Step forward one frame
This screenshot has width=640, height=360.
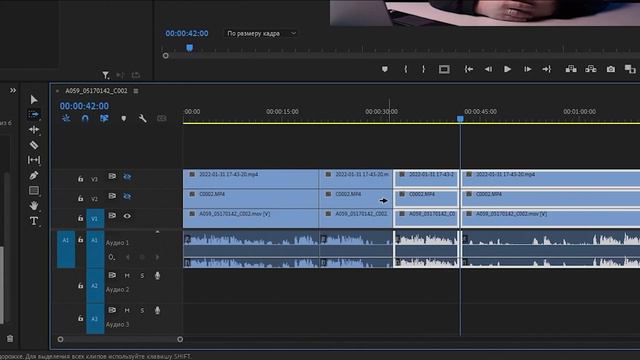[527, 69]
